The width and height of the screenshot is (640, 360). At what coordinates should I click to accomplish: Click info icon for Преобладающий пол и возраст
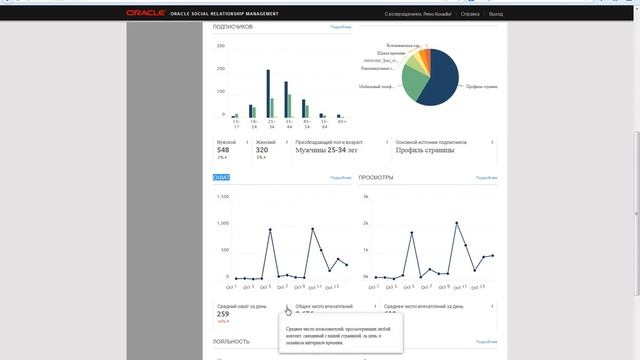point(387,142)
